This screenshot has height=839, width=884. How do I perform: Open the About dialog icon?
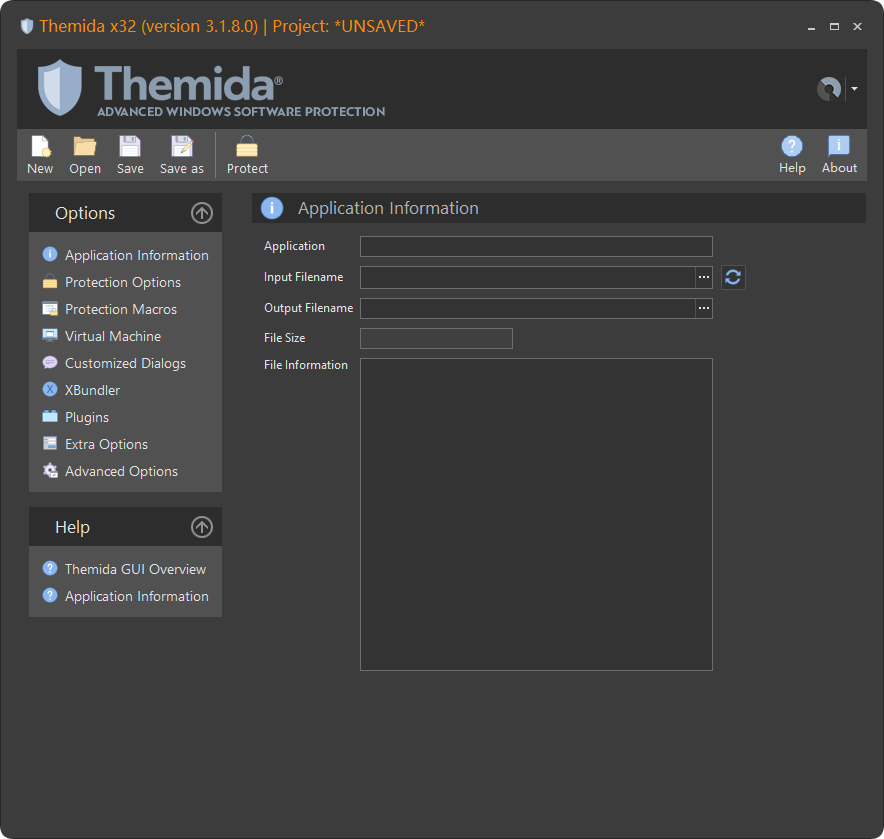(x=839, y=148)
